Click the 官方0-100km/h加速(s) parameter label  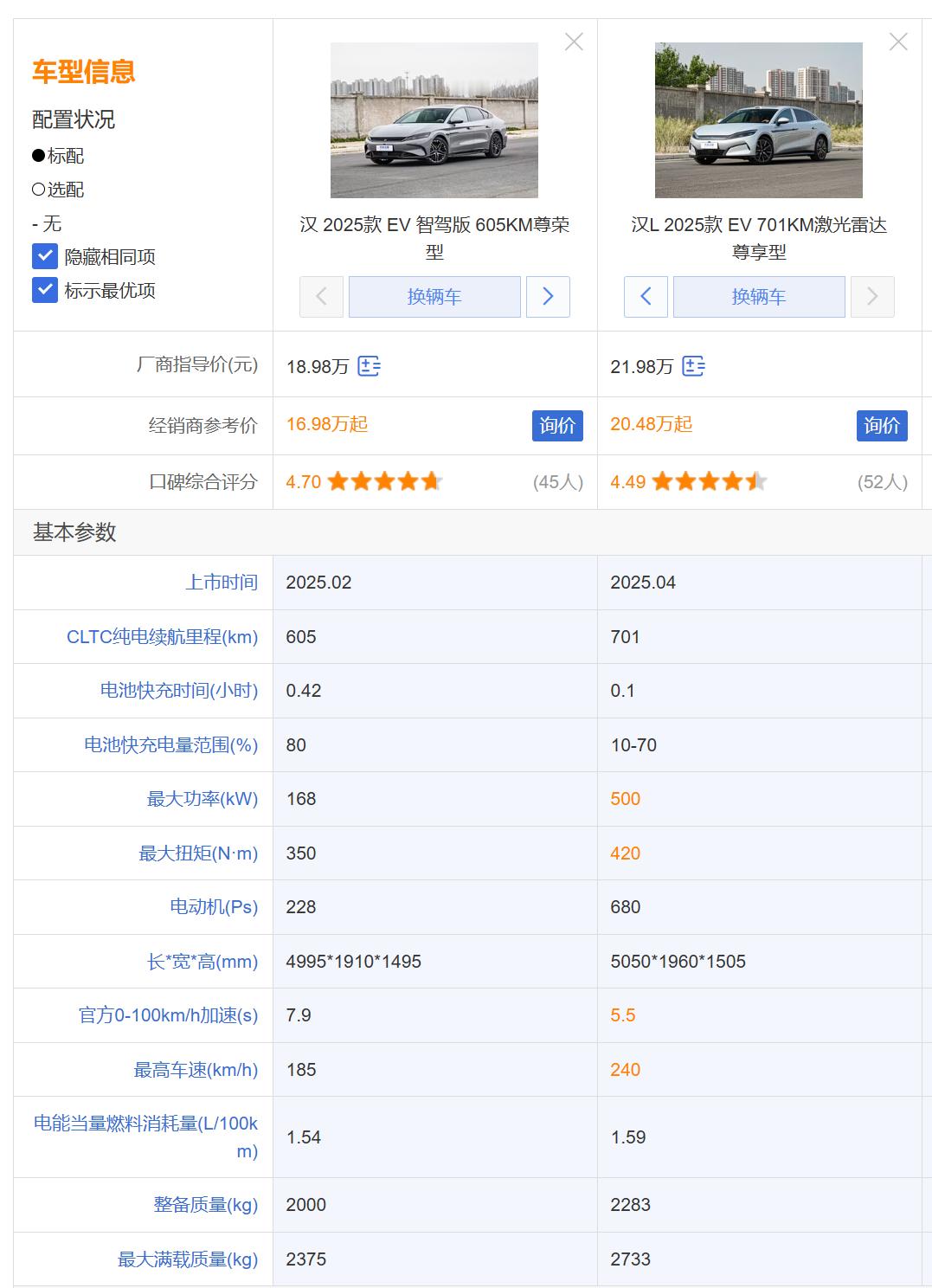coord(169,1015)
